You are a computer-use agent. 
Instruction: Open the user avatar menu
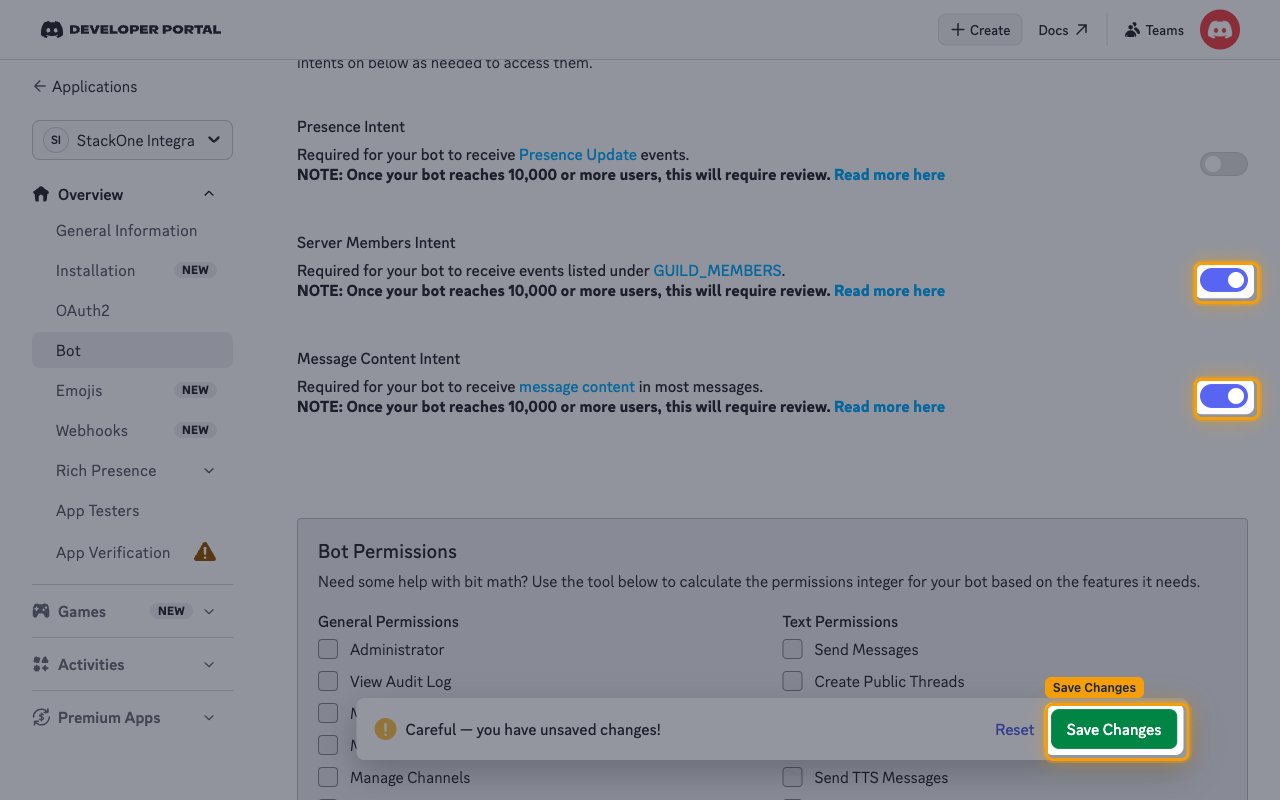click(x=1219, y=30)
